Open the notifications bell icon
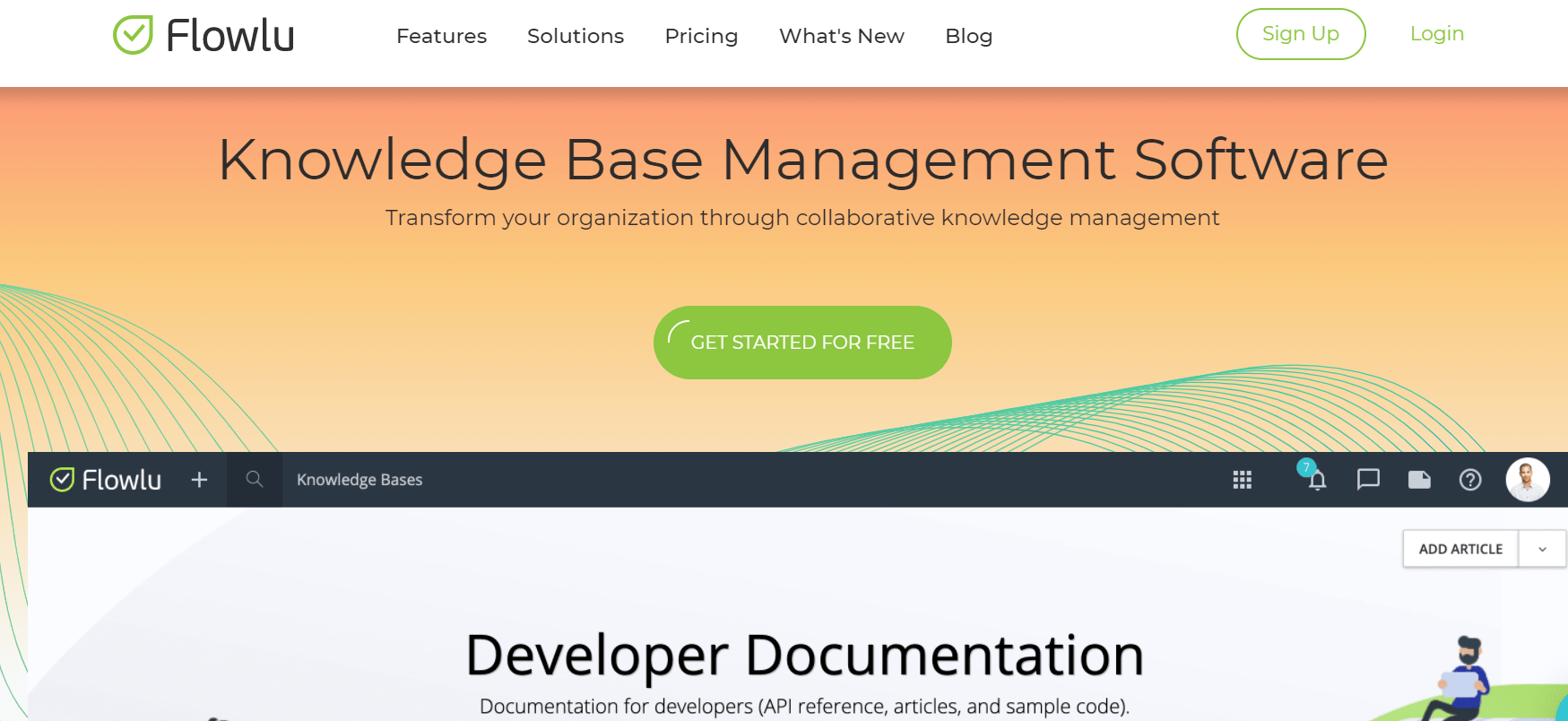This screenshot has width=1568, height=721. [x=1316, y=480]
